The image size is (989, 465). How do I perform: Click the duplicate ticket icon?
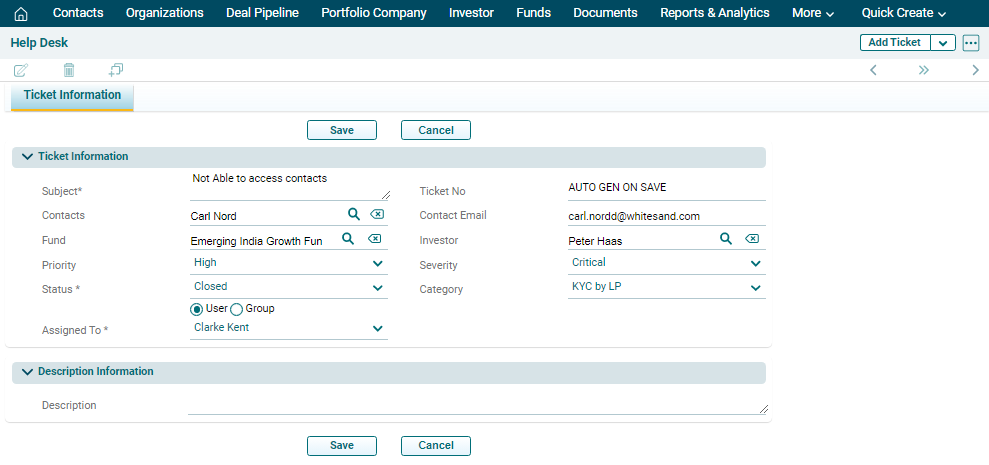click(116, 70)
